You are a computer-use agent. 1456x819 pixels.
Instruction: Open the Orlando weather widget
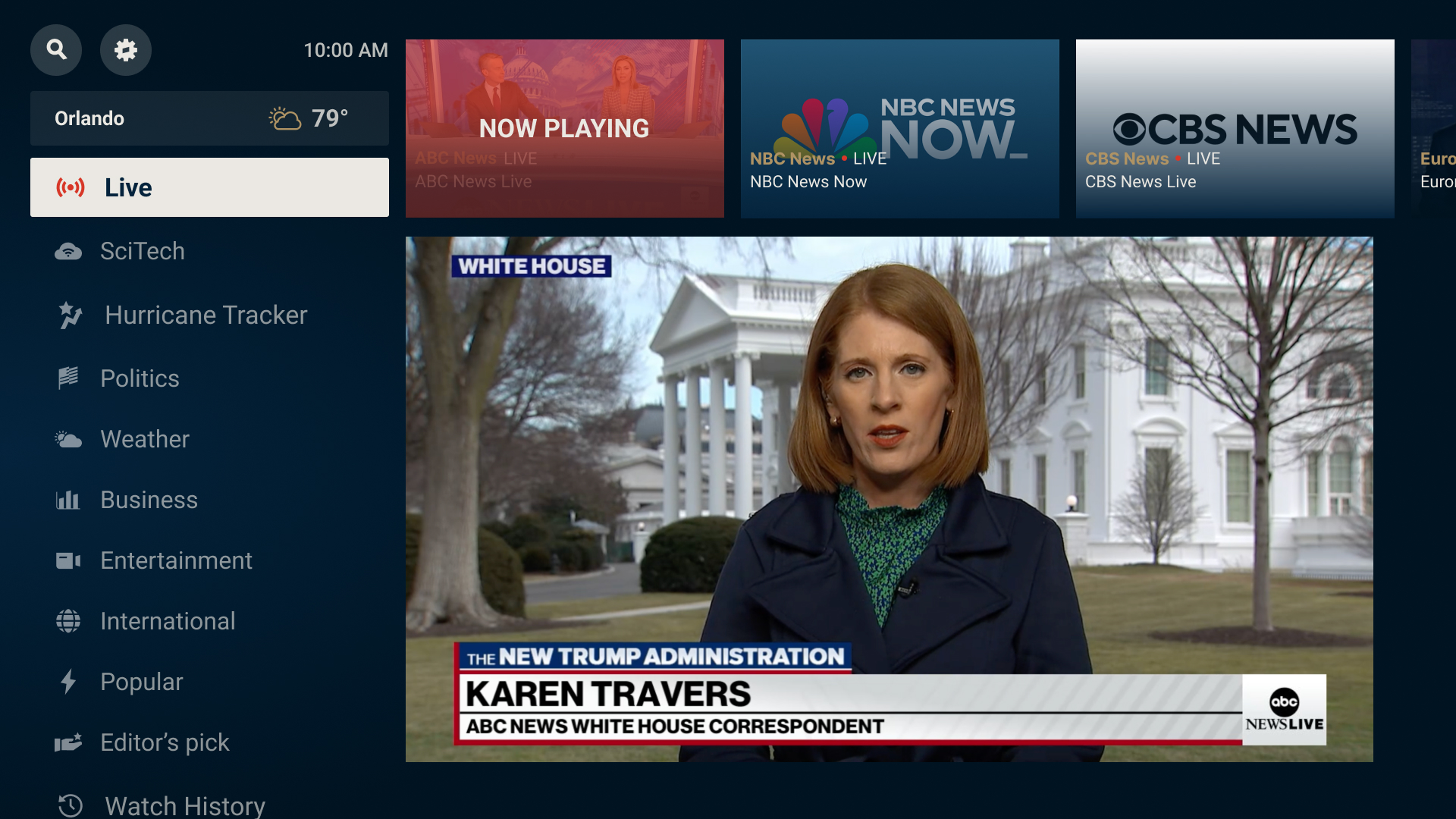(x=209, y=118)
